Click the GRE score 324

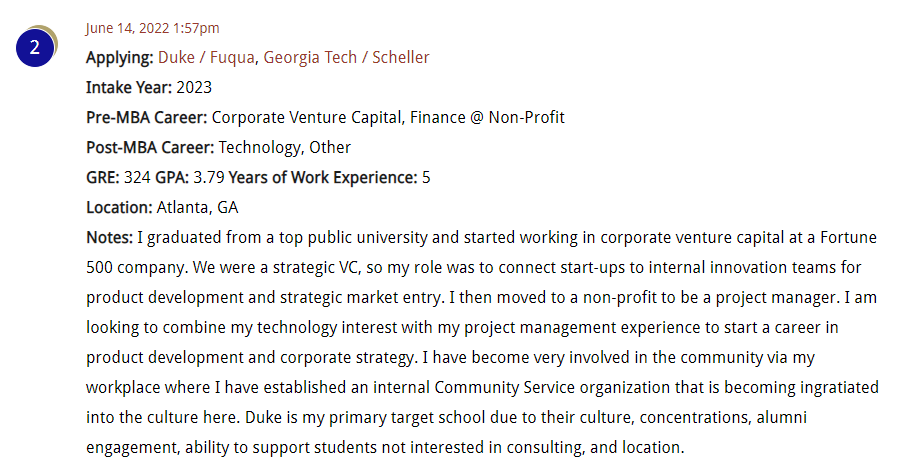point(137,178)
